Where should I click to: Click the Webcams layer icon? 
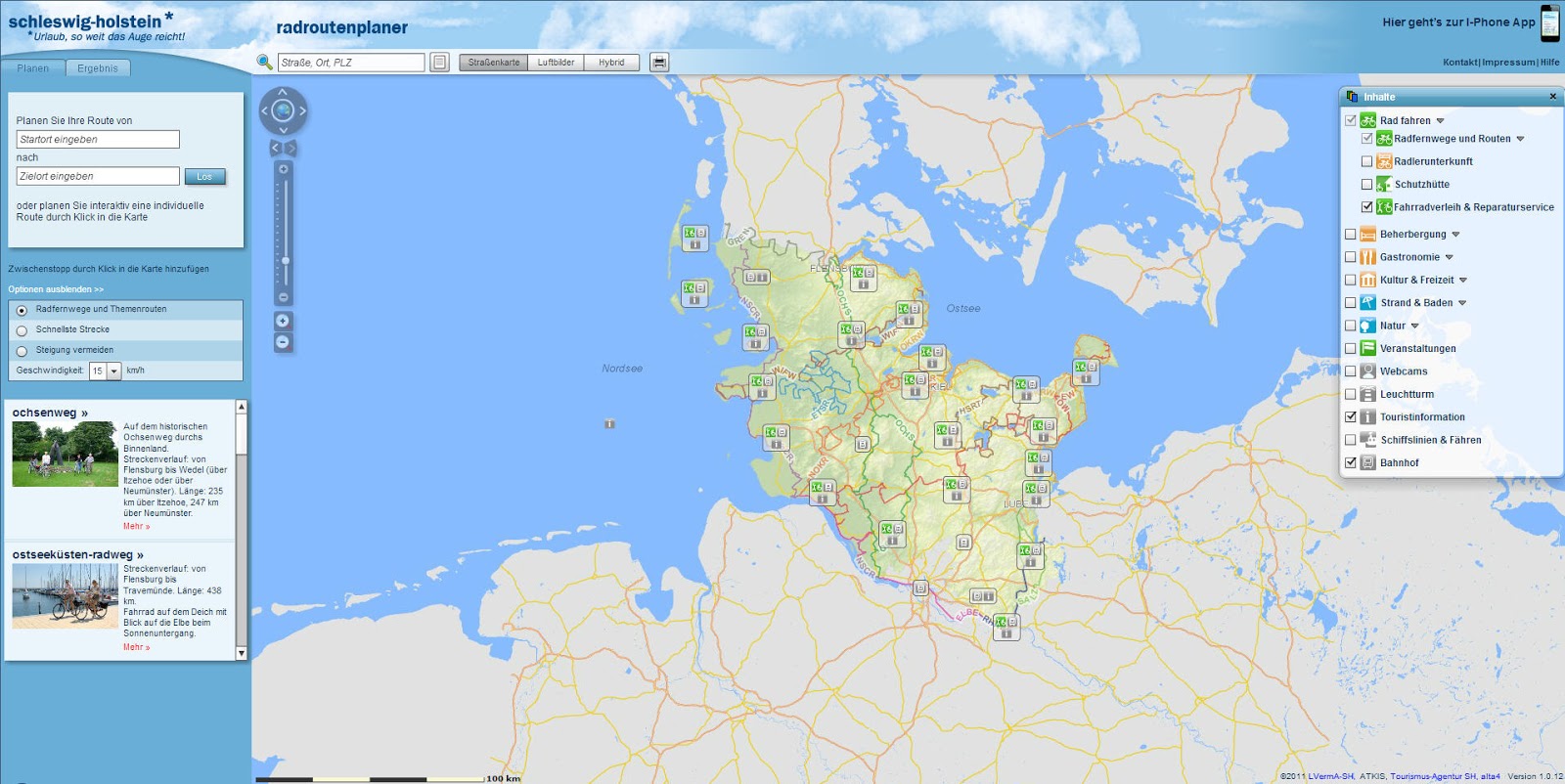1368,371
